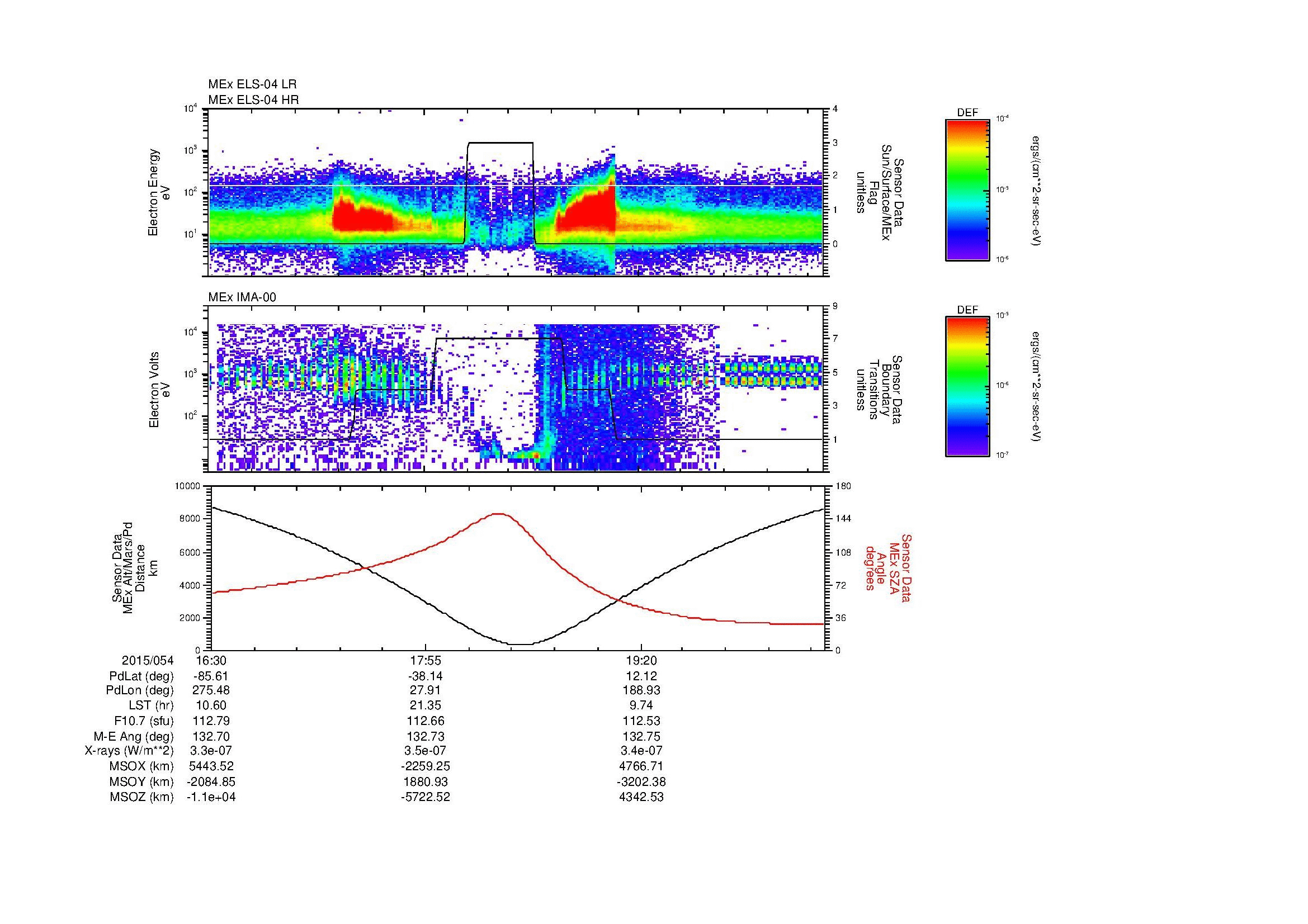Click the MSOY value -3202.38
1308x924 pixels.
[641, 781]
